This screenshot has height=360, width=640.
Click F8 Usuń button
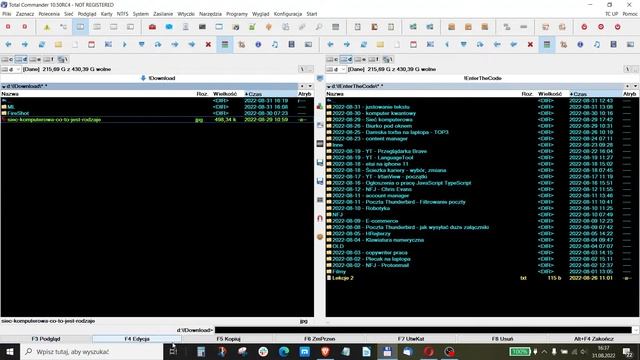pos(502,339)
